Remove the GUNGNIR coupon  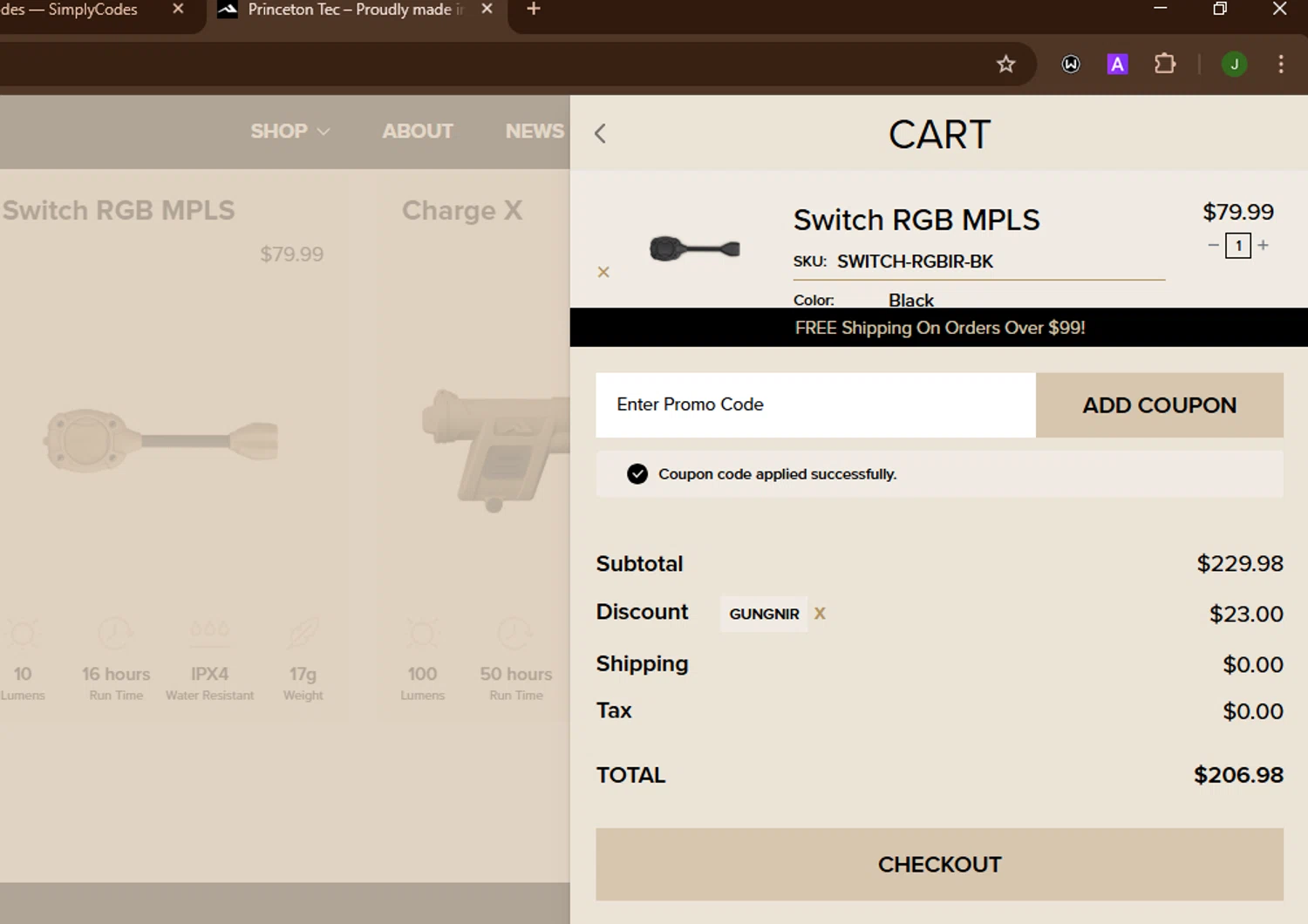820,614
